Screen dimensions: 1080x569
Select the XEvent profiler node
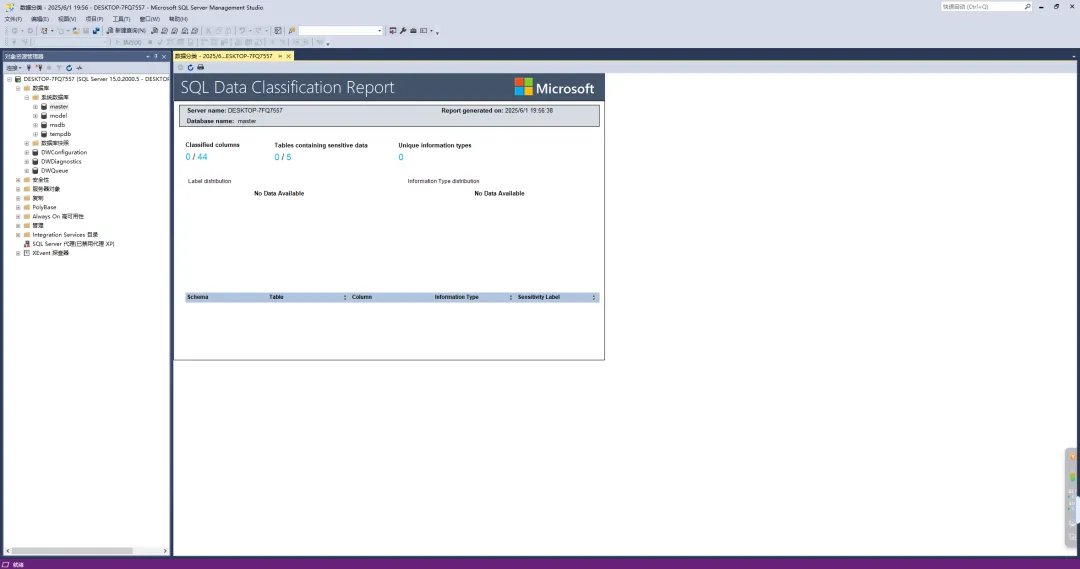click(50, 253)
